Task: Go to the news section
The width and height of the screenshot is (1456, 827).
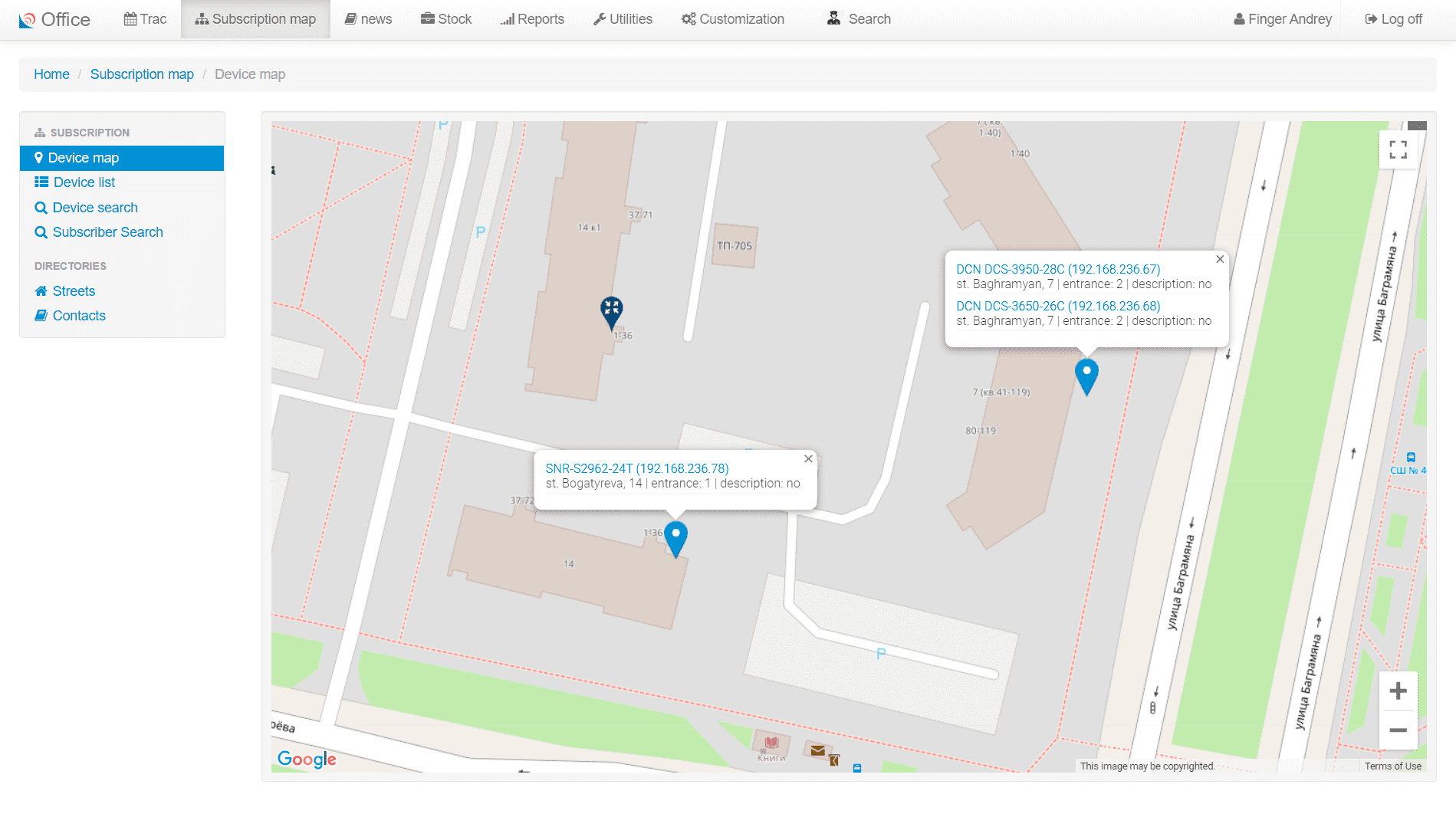Action: point(368,19)
